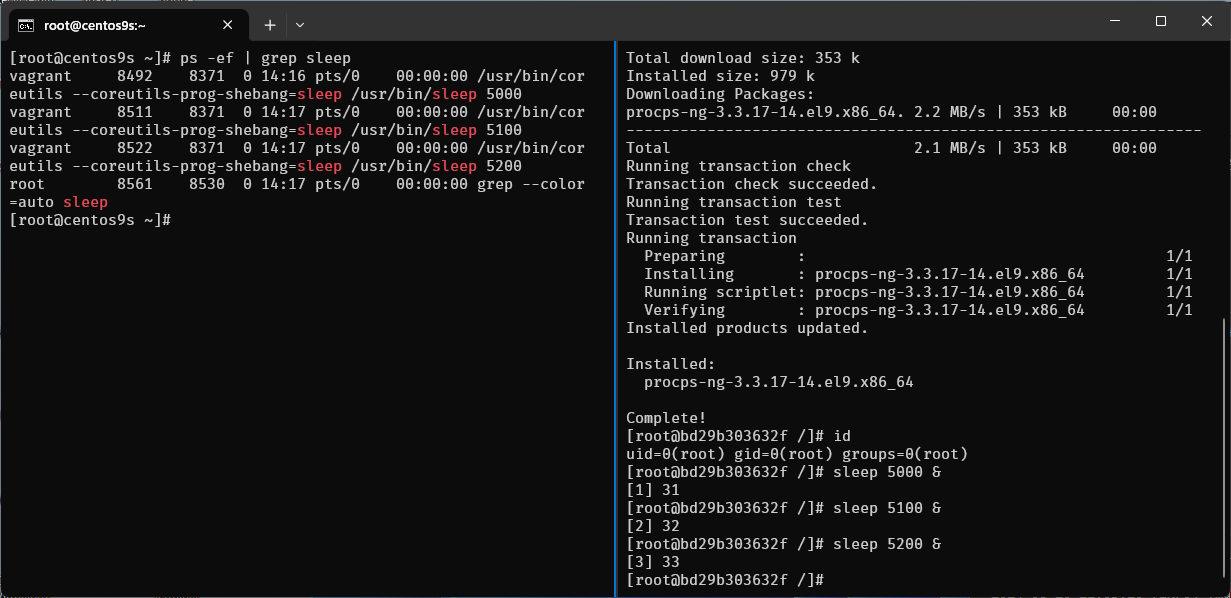Click the "Total download size: 353 k" line
Screen dimensions: 1231x598
(x=742, y=58)
